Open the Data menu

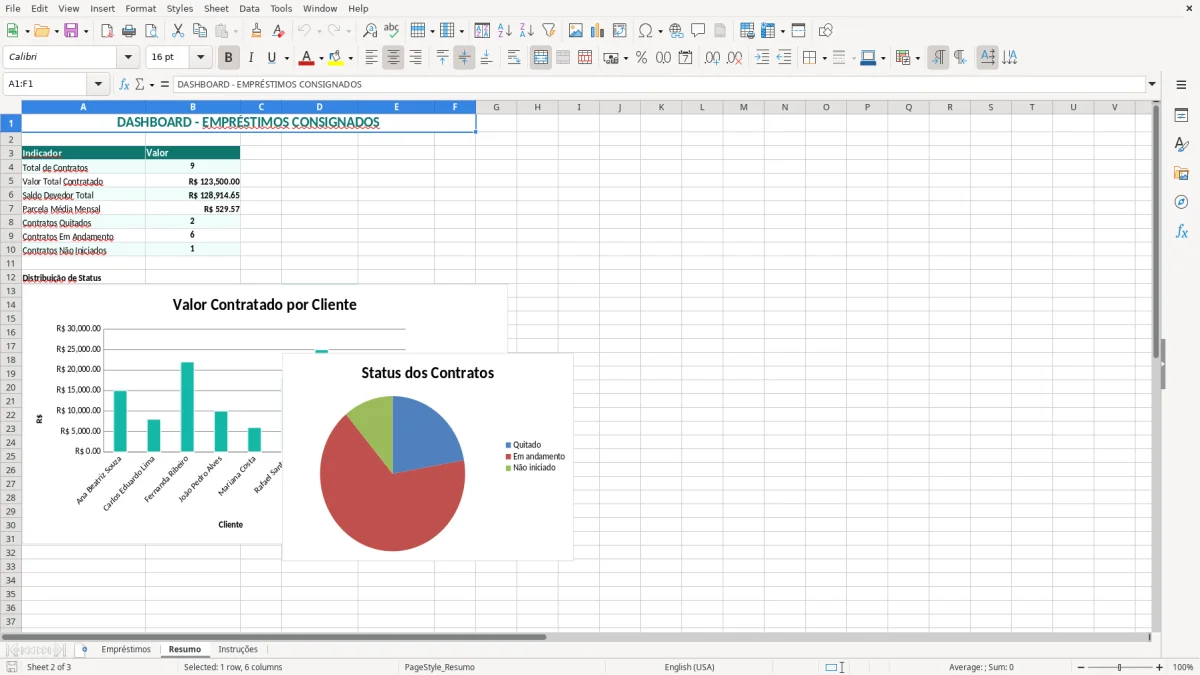[x=250, y=8]
